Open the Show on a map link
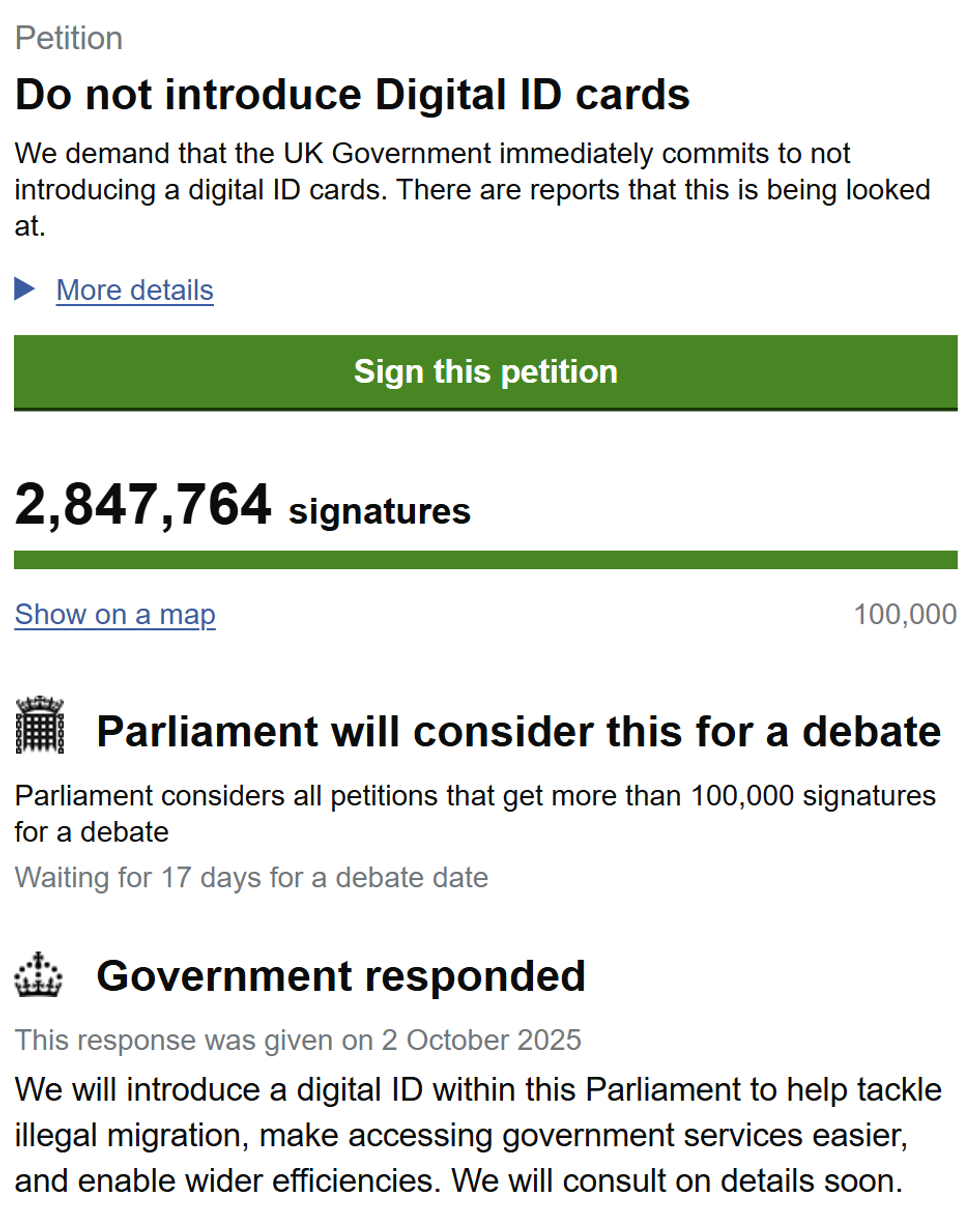Viewport: 980px width, 1216px height. tap(115, 614)
